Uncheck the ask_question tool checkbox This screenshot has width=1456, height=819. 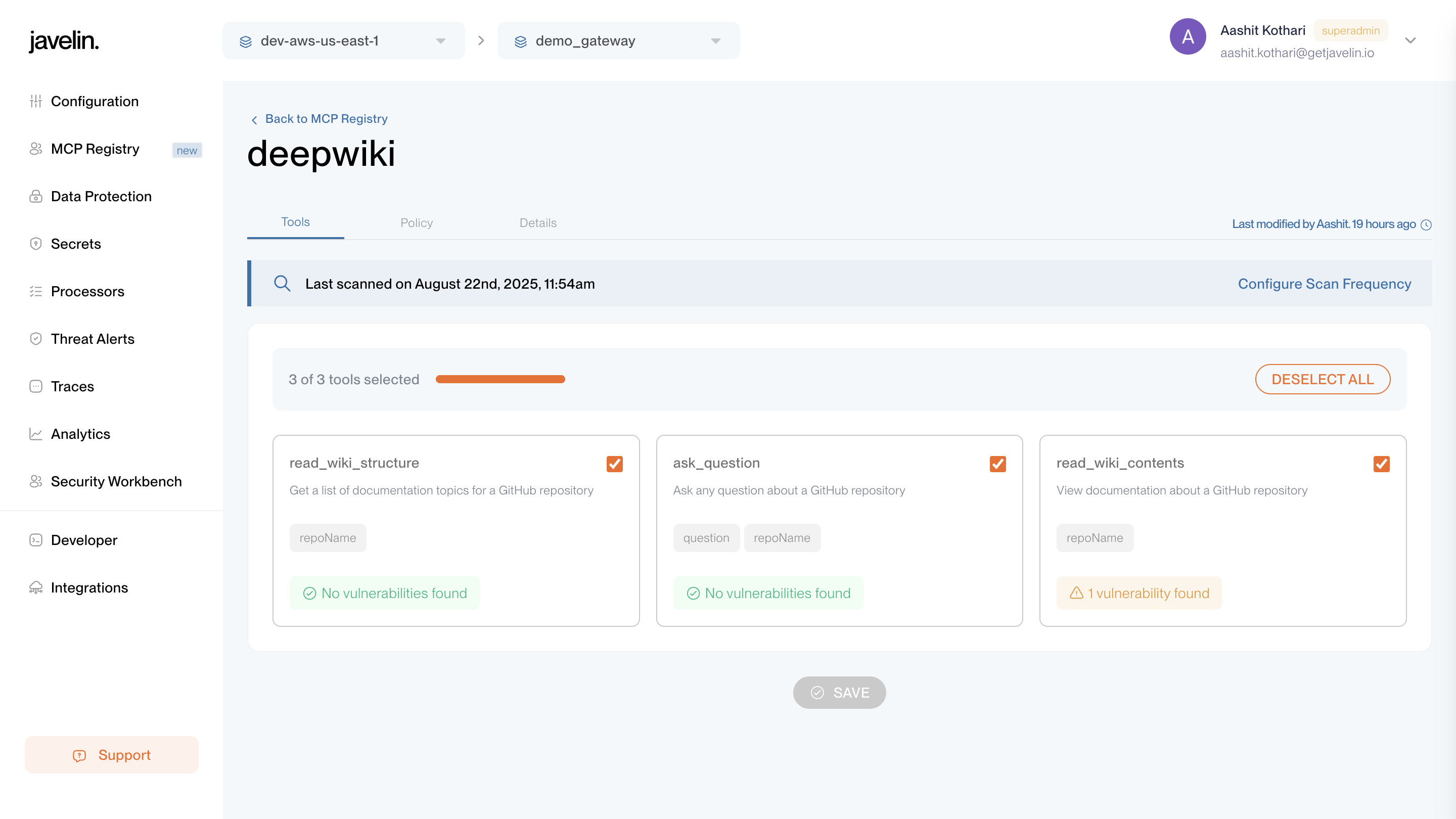click(997, 464)
